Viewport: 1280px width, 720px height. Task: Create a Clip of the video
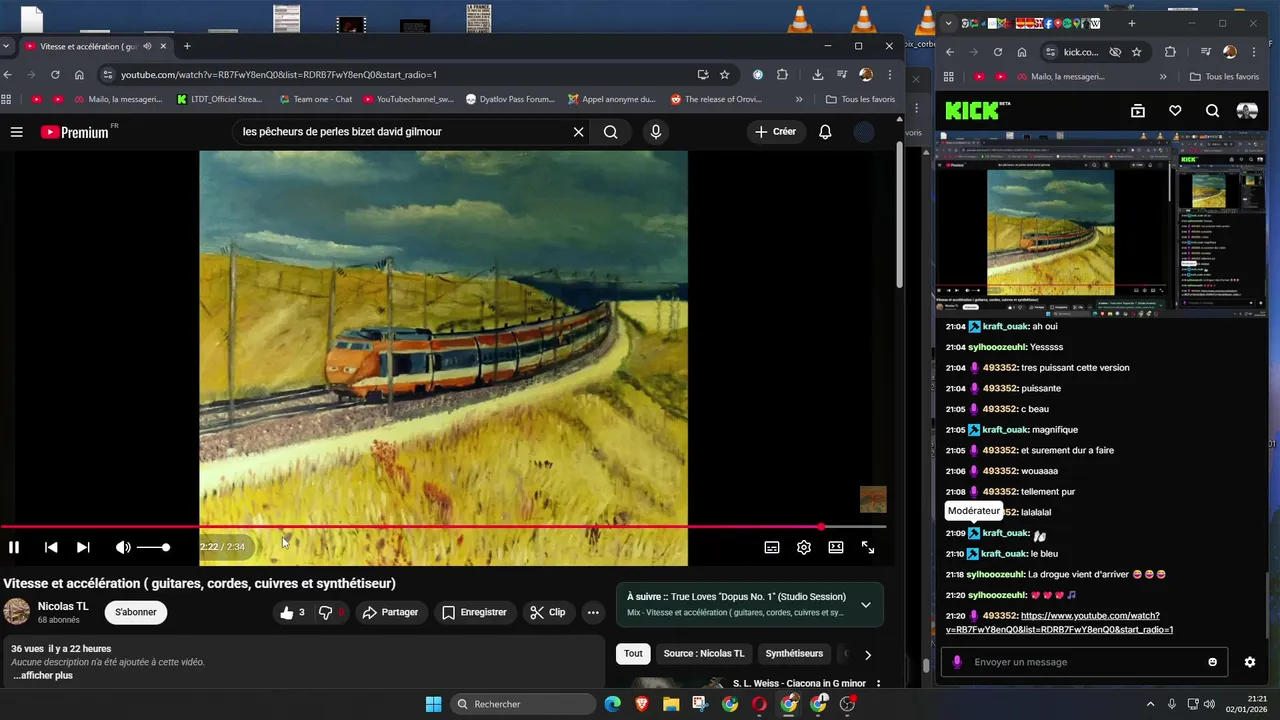click(x=547, y=612)
